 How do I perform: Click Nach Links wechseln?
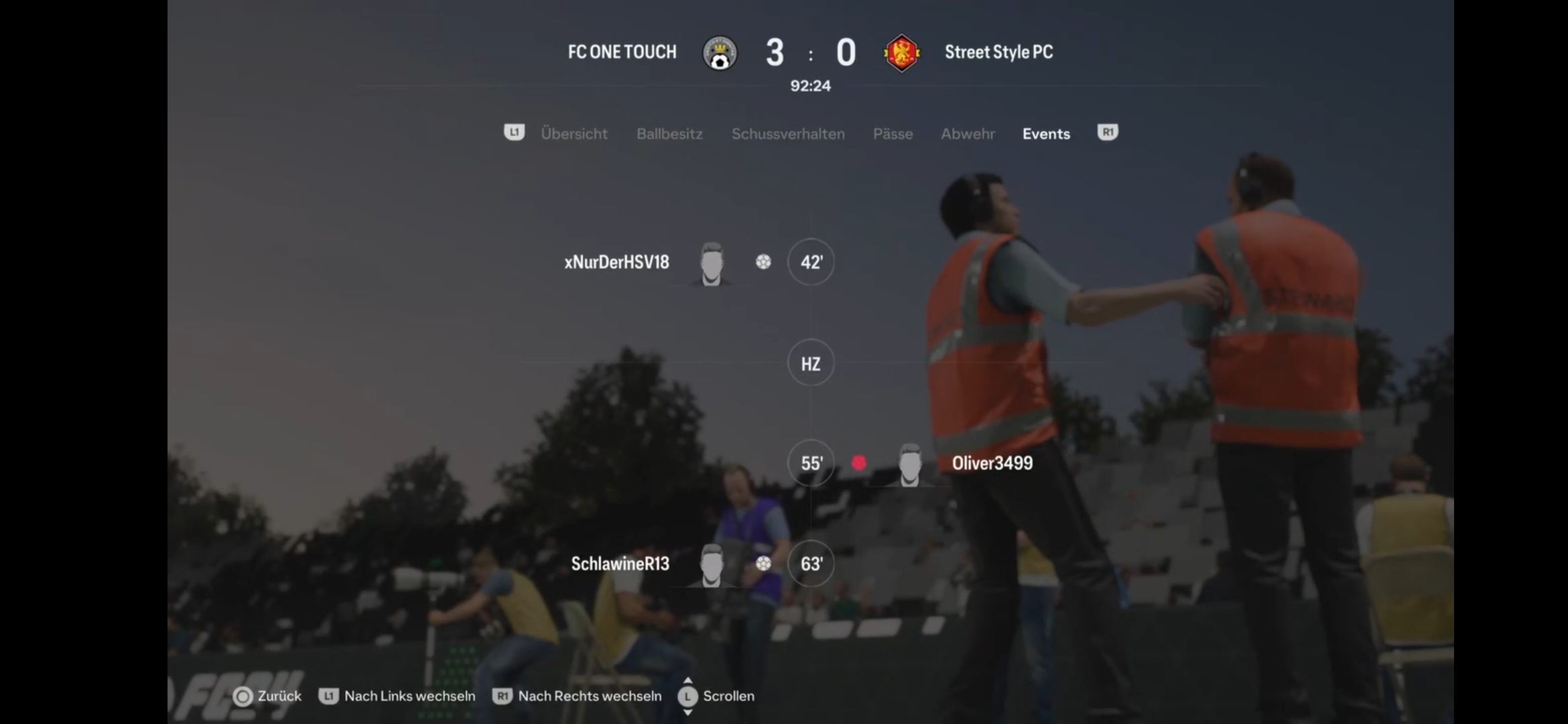coord(397,696)
